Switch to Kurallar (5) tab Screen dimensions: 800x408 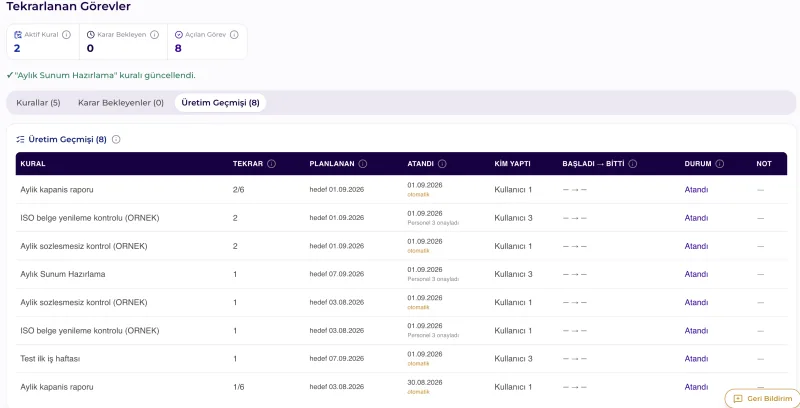pos(38,103)
